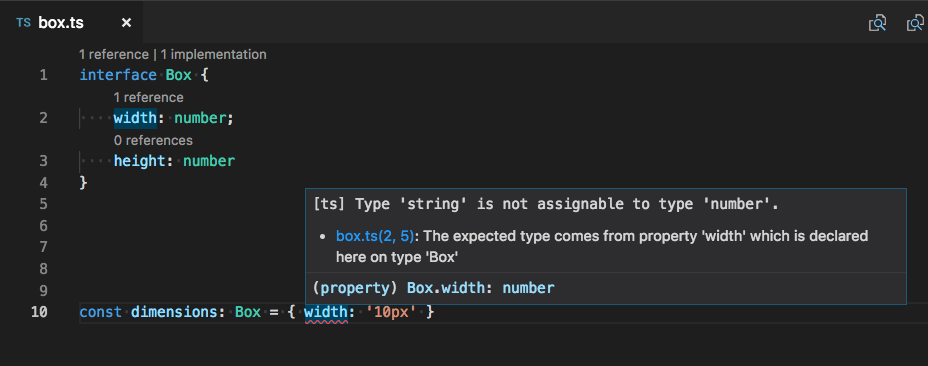
Task: Click line number 1 in gutter
Action: (x=43, y=76)
